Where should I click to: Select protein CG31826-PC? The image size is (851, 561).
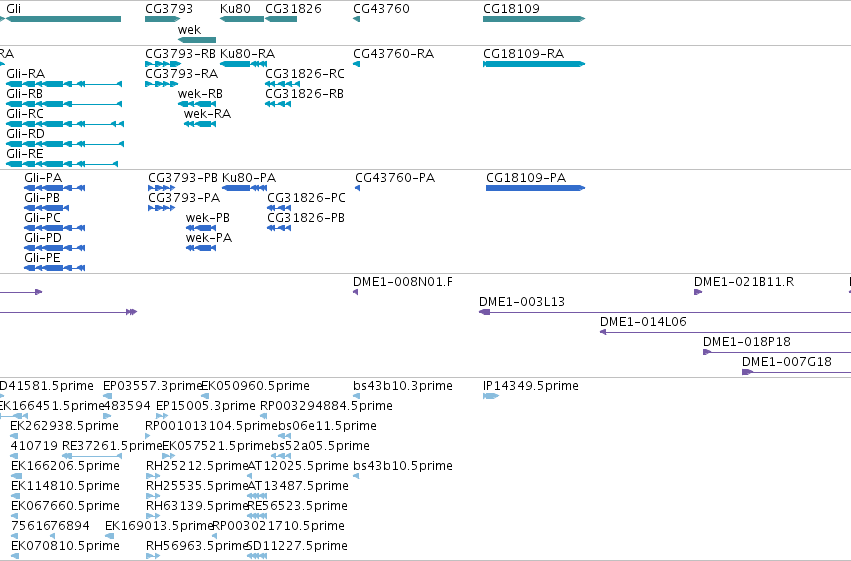tap(306, 198)
